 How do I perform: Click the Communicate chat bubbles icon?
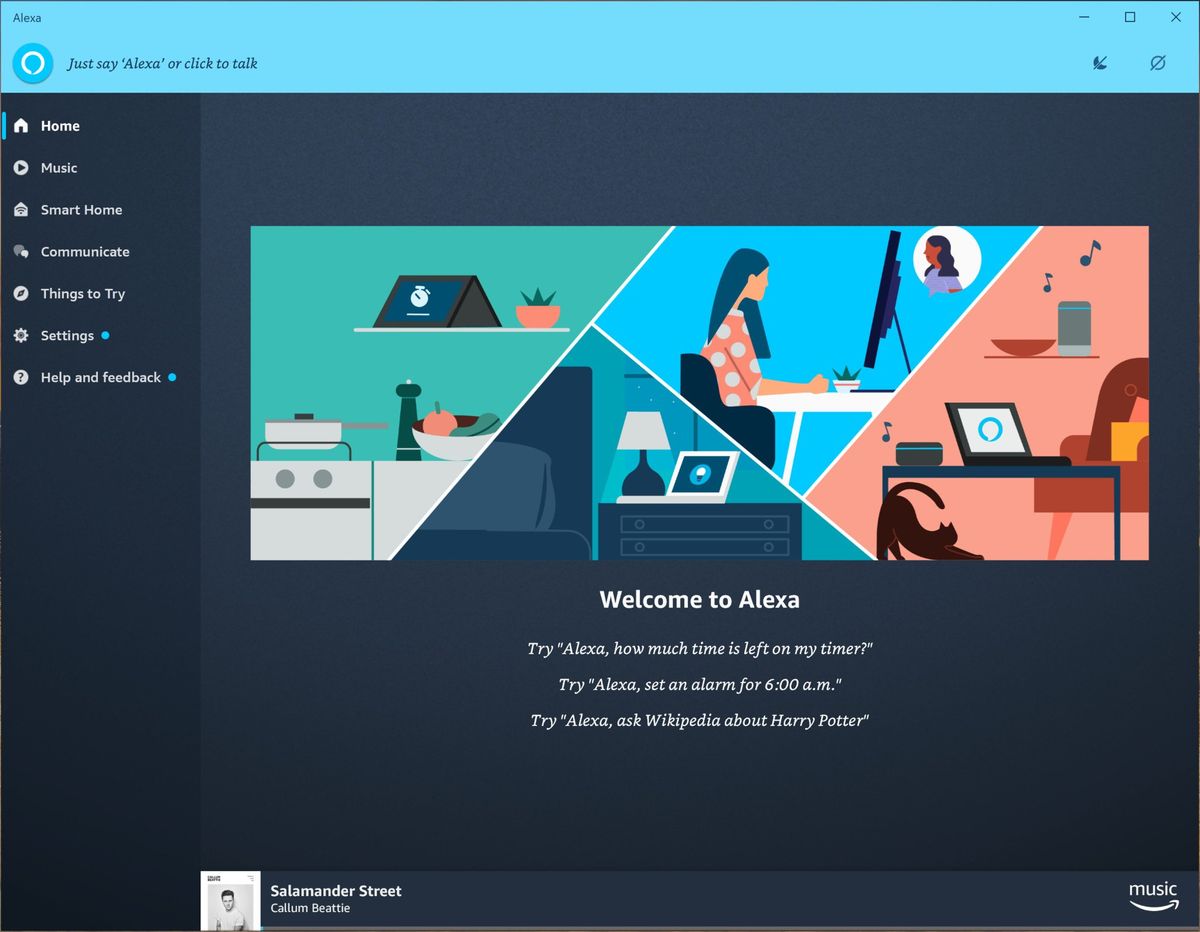coord(21,252)
